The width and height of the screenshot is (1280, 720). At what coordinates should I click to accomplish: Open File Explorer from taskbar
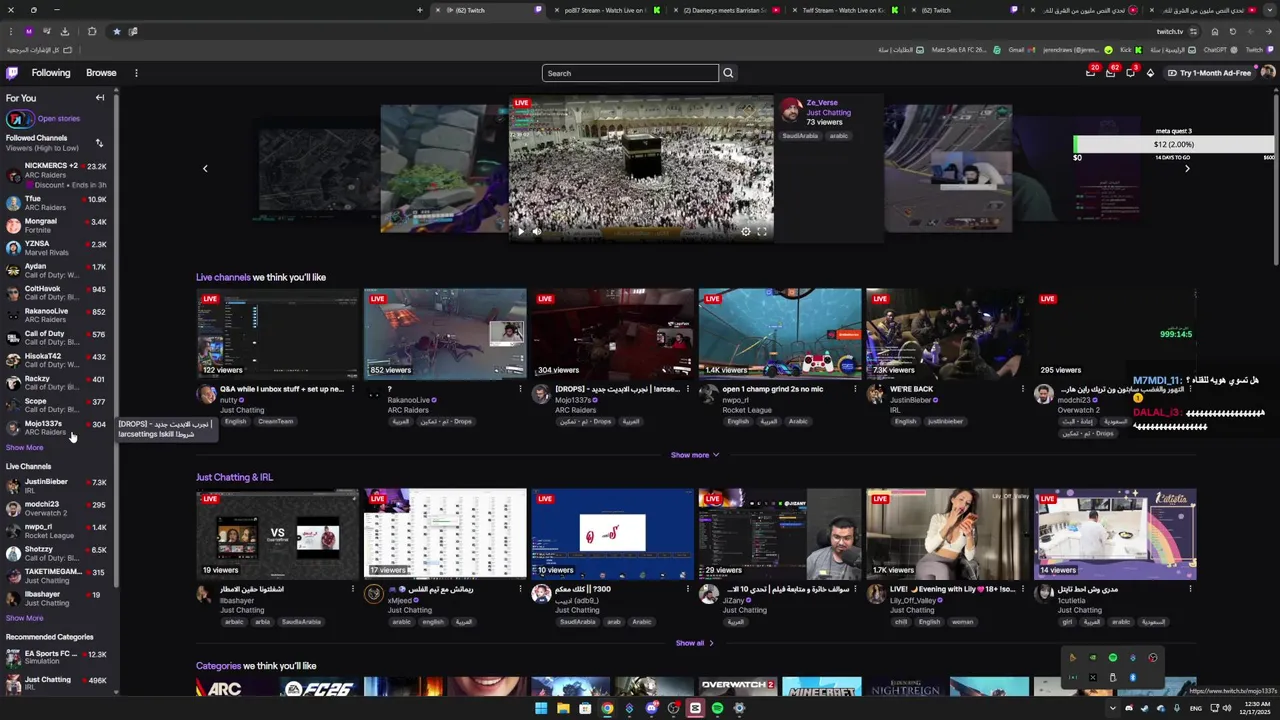(563, 708)
